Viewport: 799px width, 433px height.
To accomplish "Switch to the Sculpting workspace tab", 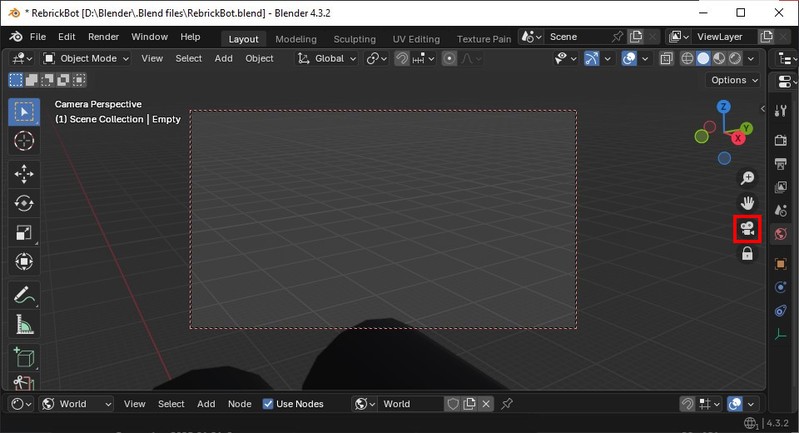I will (x=354, y=39).
